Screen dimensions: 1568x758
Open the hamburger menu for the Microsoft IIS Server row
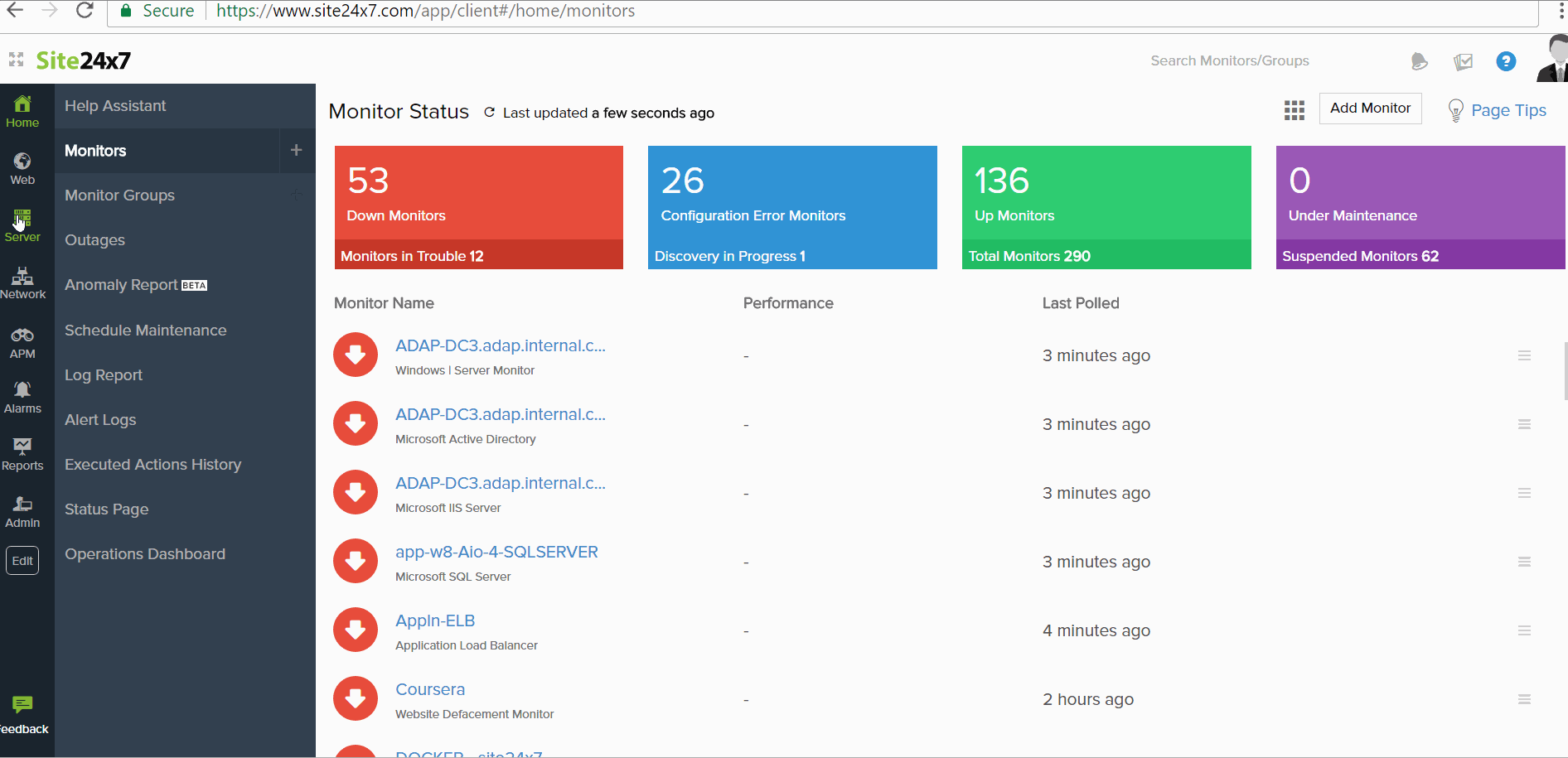coord(1524,493)
